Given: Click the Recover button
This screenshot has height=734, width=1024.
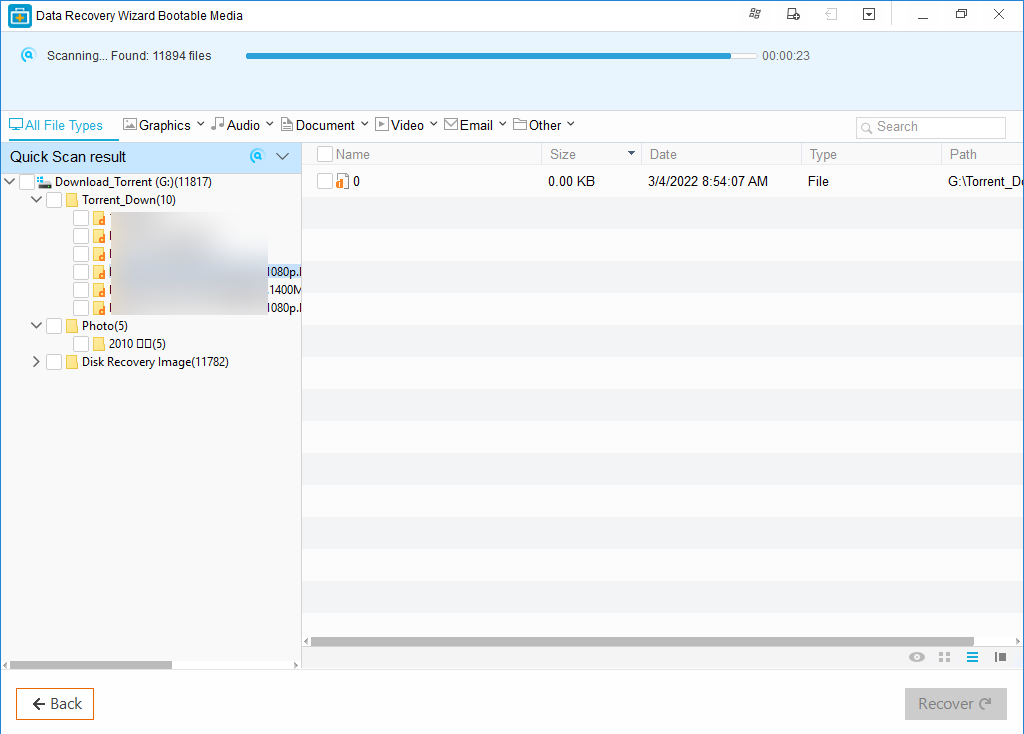Looking at the screenshot, I should [x=955, y=703].
